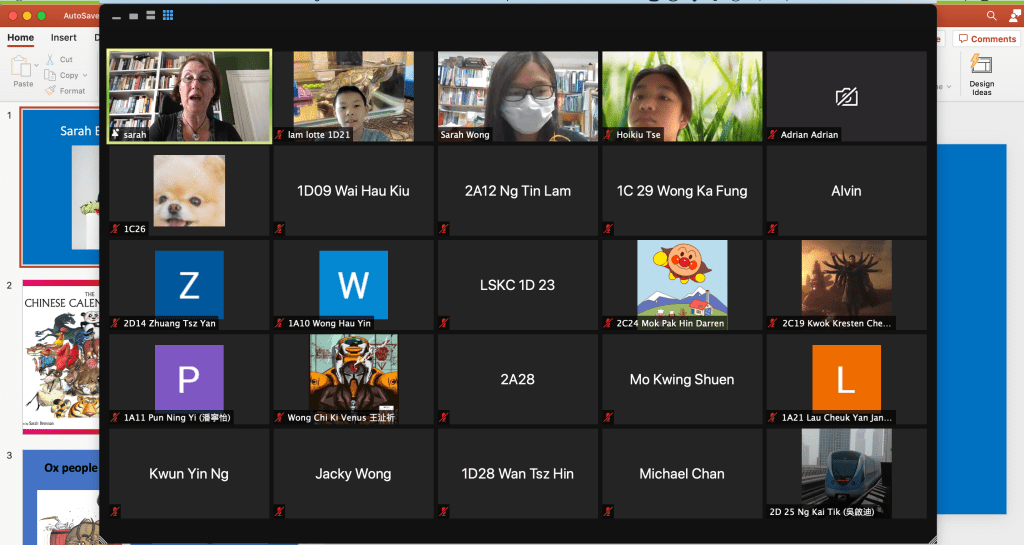The height and width of the screenshot is (545, 1024).
Task: Select the single thumbnail view icon
Action: [133, 16]
